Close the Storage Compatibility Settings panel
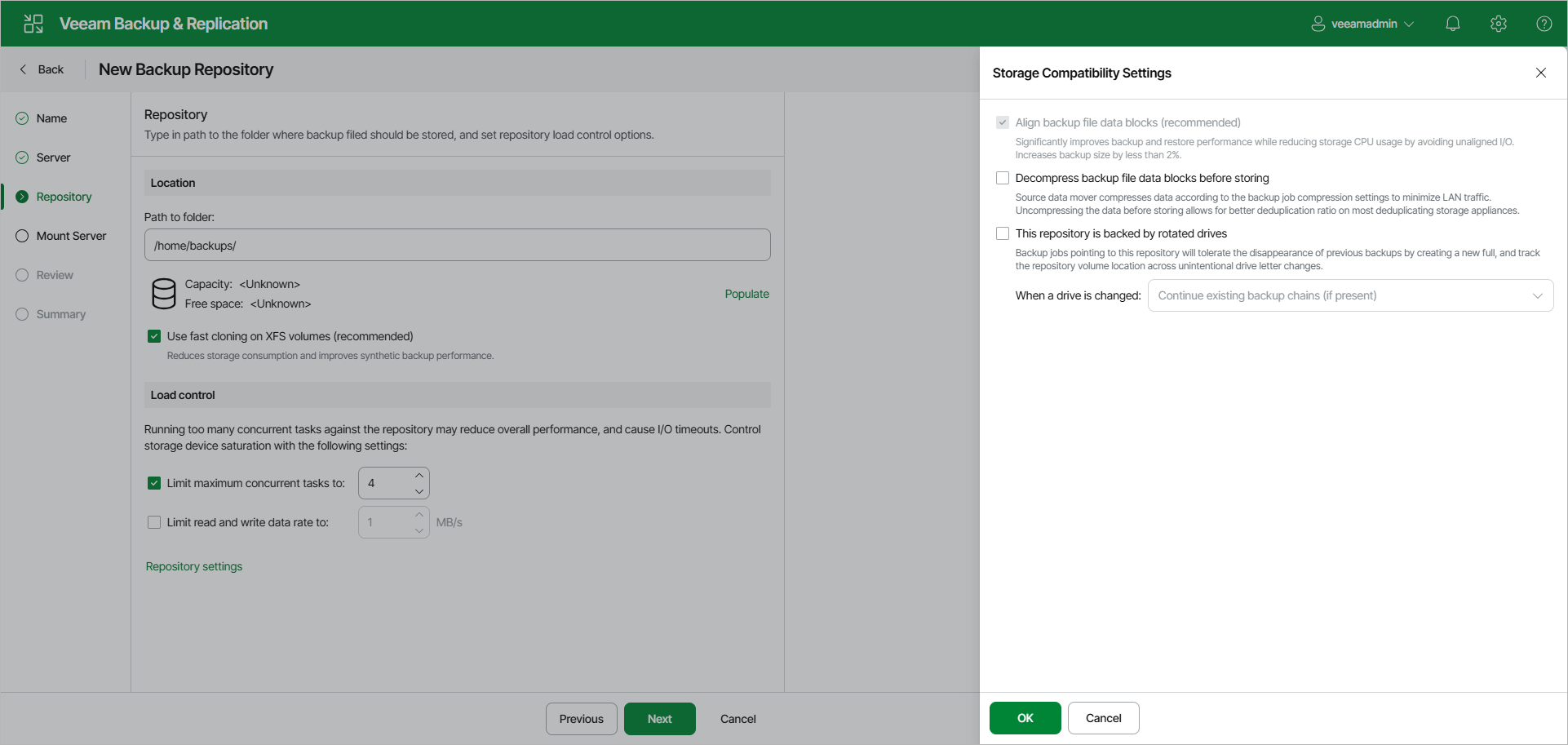This screenshot has width=1568, height=745. coord(1541,73)
